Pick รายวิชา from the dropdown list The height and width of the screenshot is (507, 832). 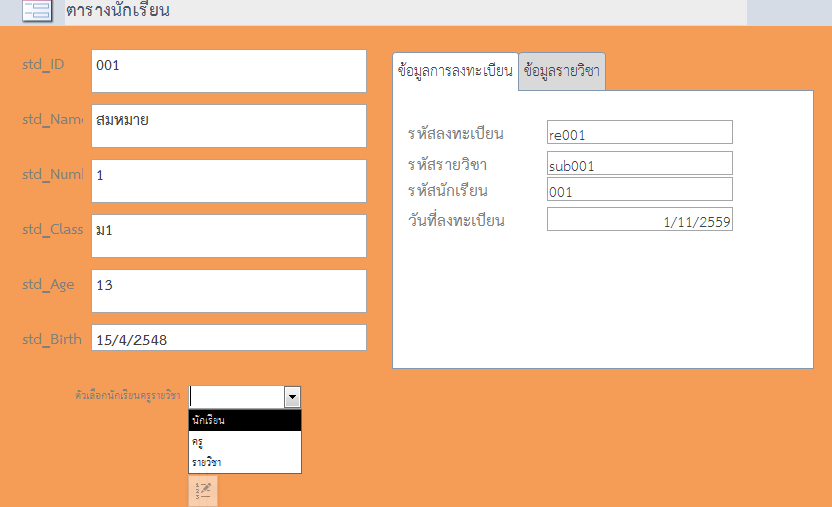point(244,462)
